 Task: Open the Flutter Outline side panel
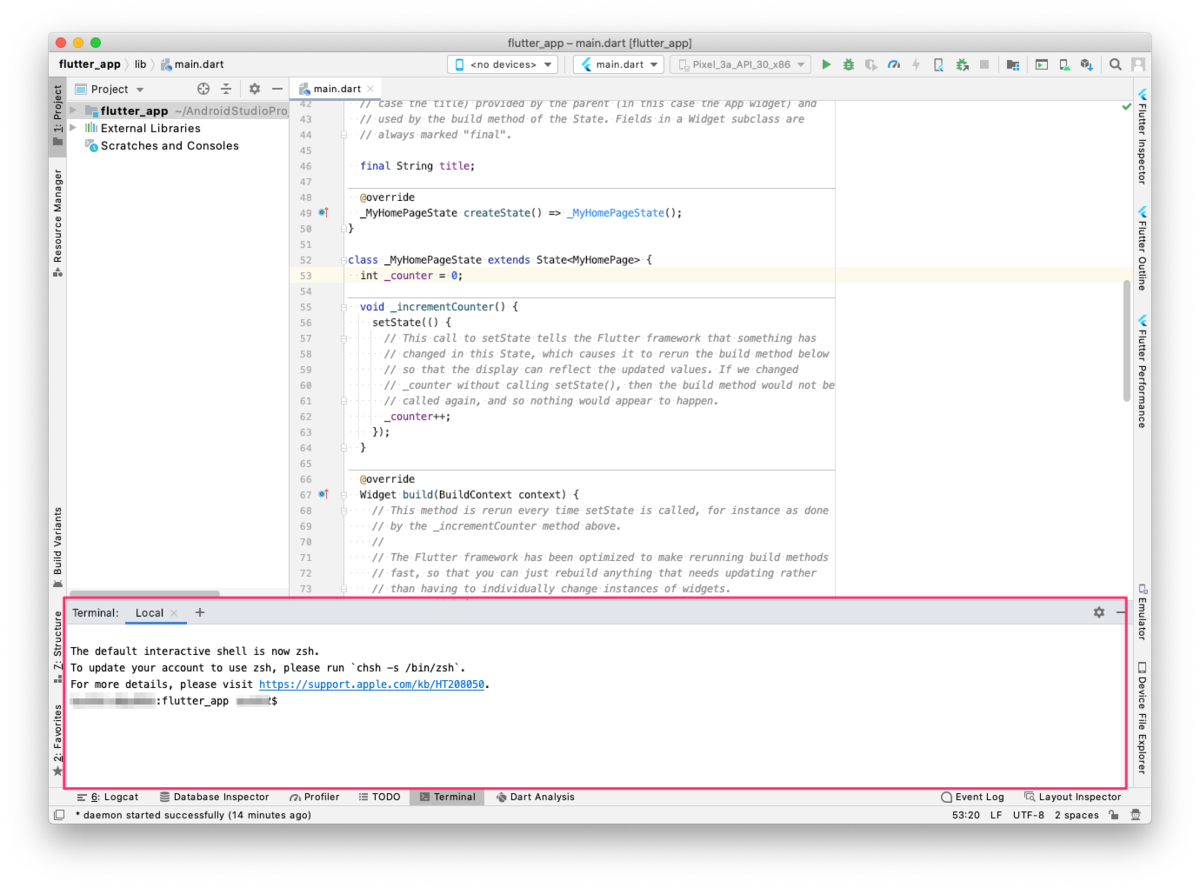[x=1142, y=248]
